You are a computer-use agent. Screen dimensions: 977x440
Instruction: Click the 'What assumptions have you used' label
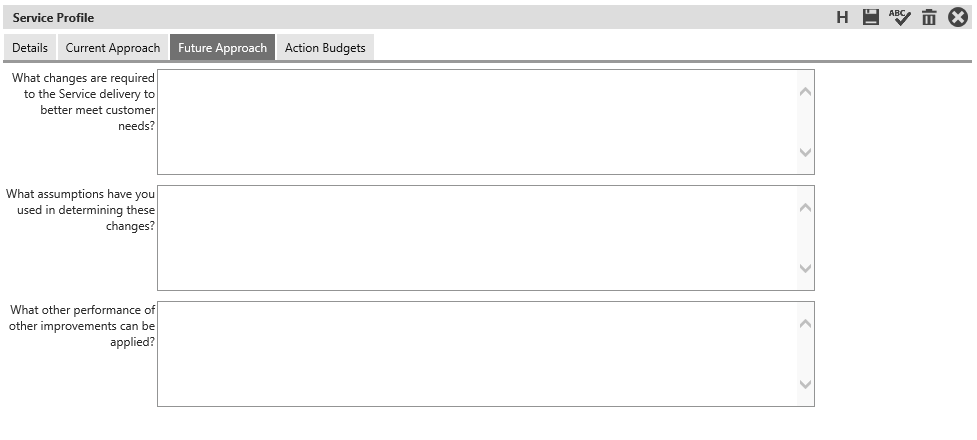pyautogui.click(x=80, y=209)
